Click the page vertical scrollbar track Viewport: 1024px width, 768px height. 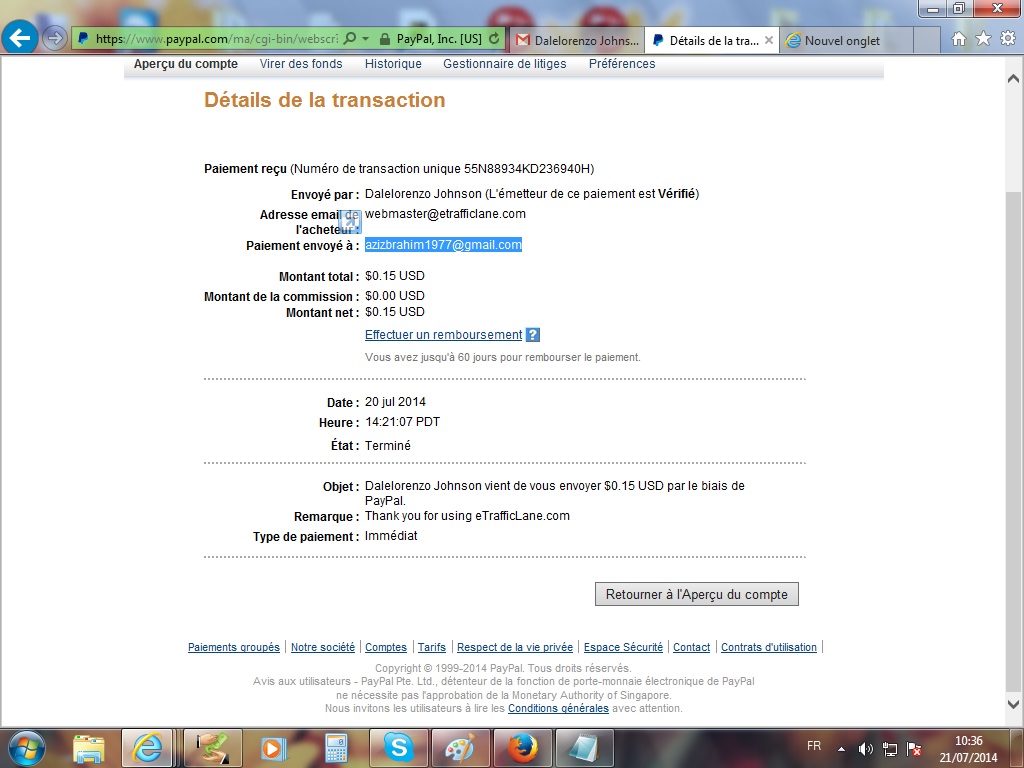pyautogui.click(x=1014, y=392)
